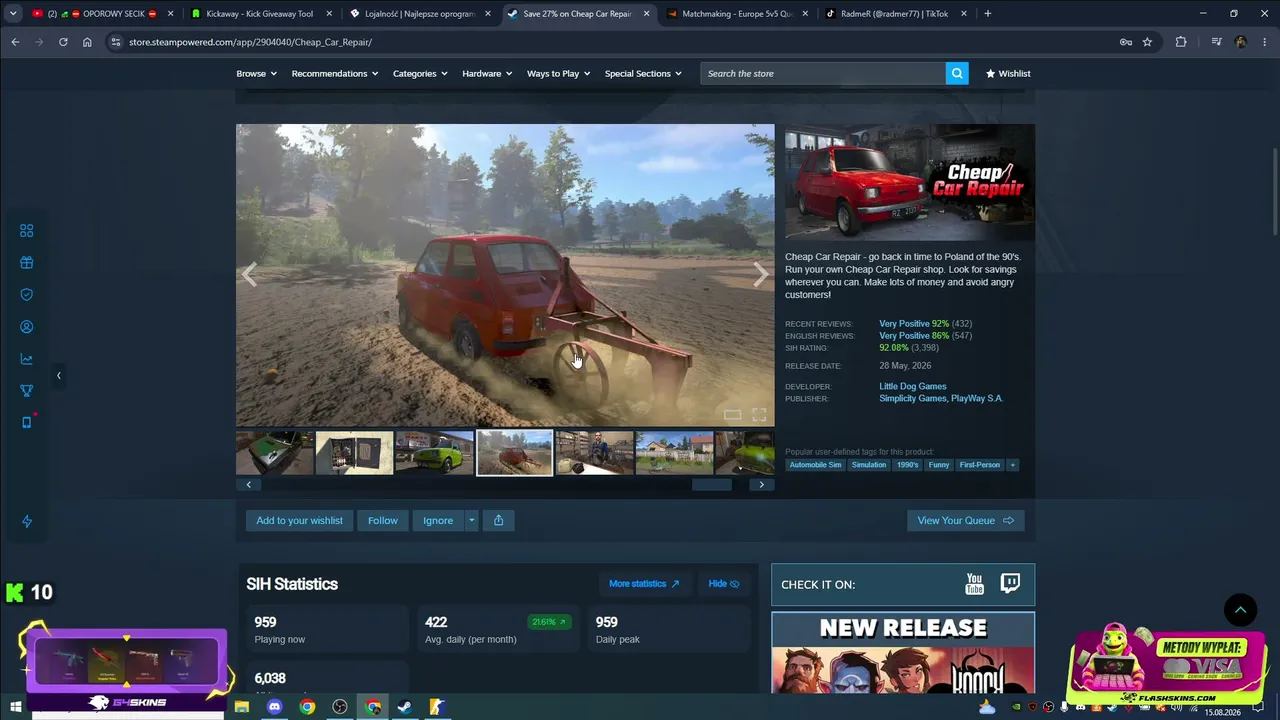Switch to the OPOROWY SECIK YouTube tab
This screenshot has height=720, width=1280.
click(x=101, y=14)
